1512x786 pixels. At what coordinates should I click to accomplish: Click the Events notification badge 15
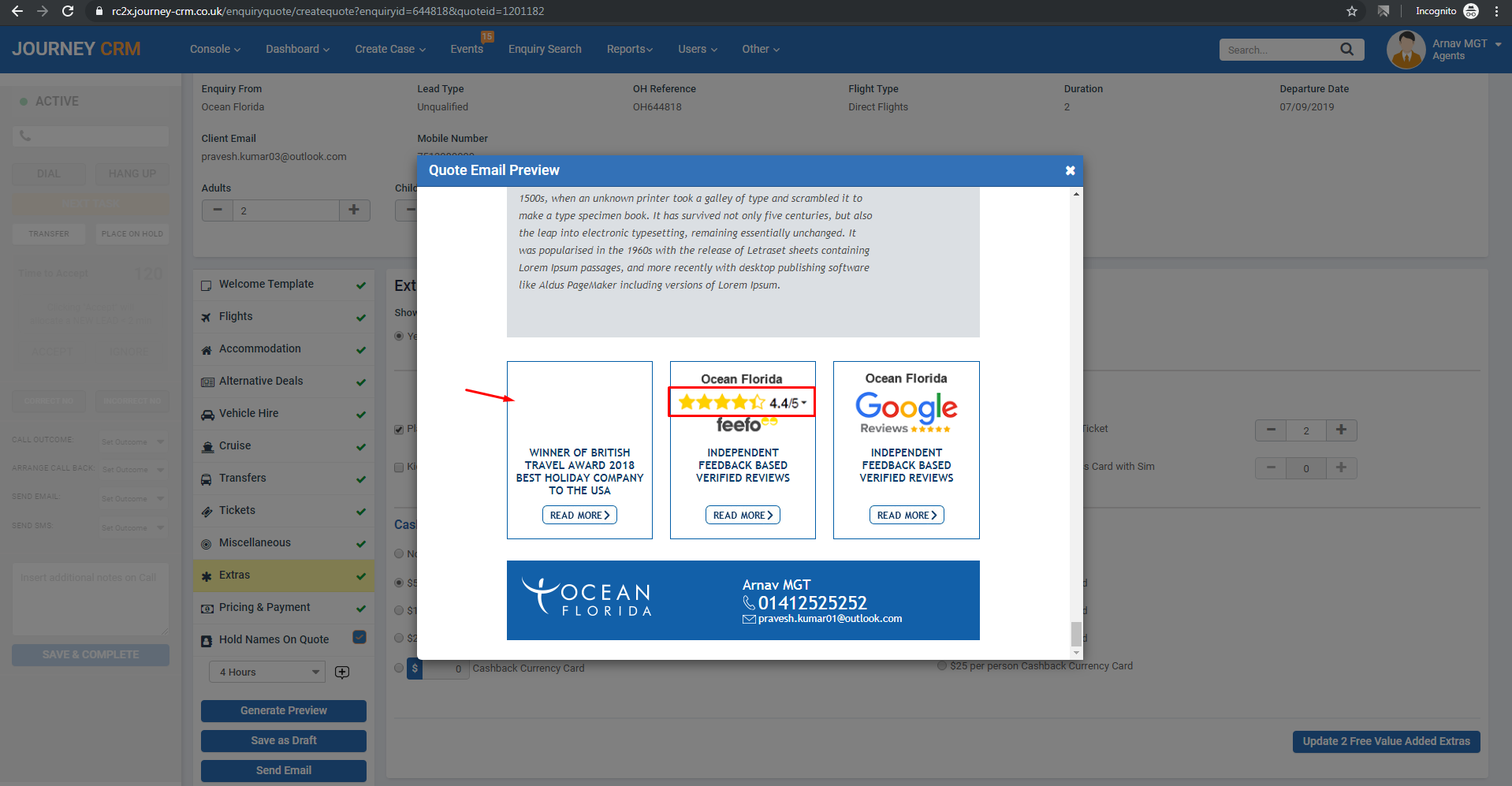[x=487, y=36]
